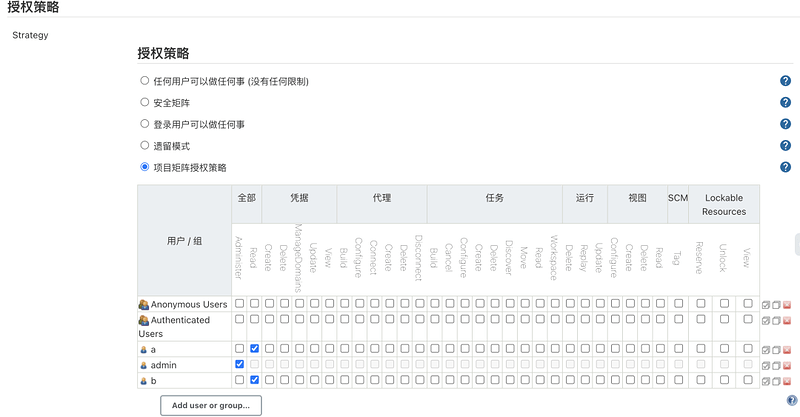Check 任务 Build for user b
Viewport: 800px width, 417px height.
coord(435,380)
